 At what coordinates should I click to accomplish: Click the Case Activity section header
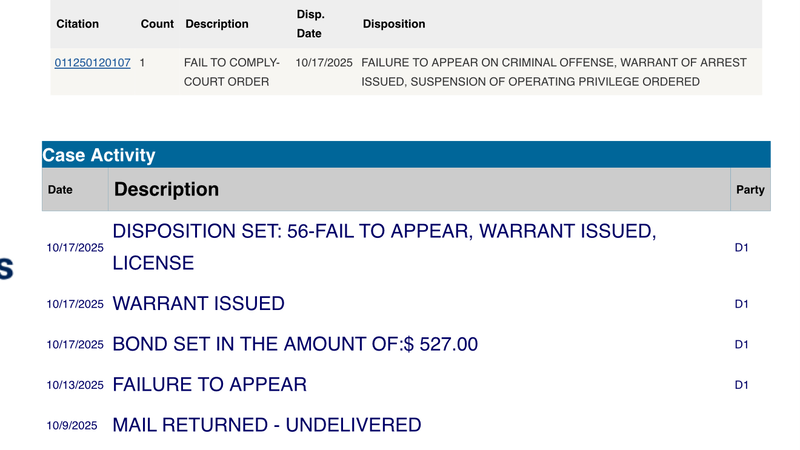click(x=99, y=155)
